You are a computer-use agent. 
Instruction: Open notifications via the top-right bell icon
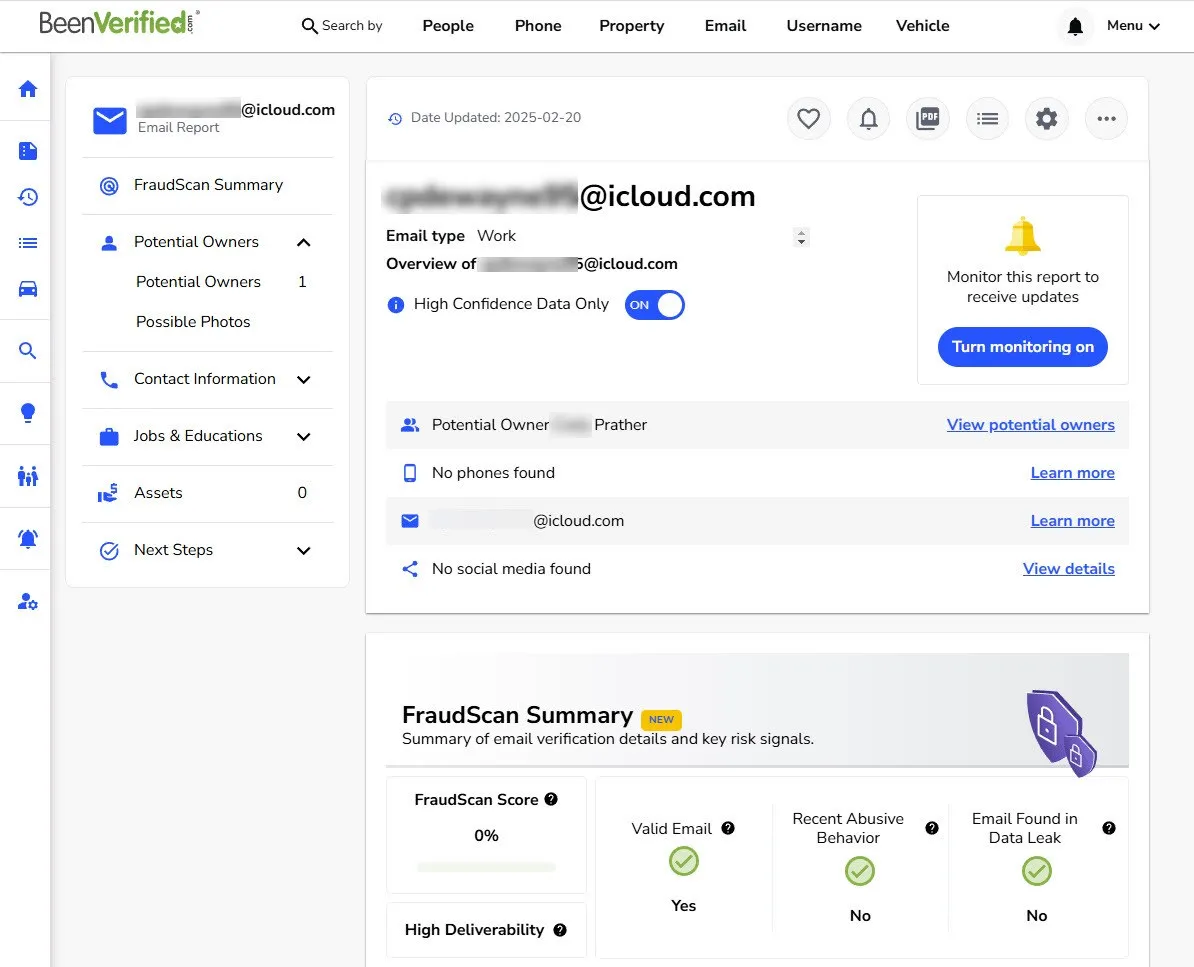[x=1075, y=27]
